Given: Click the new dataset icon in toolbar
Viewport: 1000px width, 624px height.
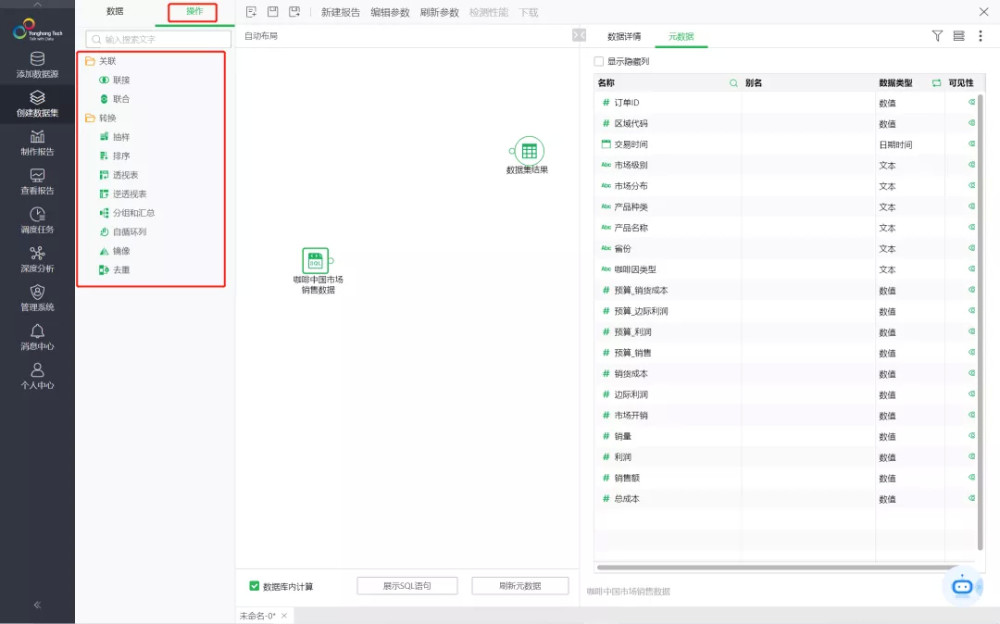Looking at the screenshot, I should pos(251,11).
